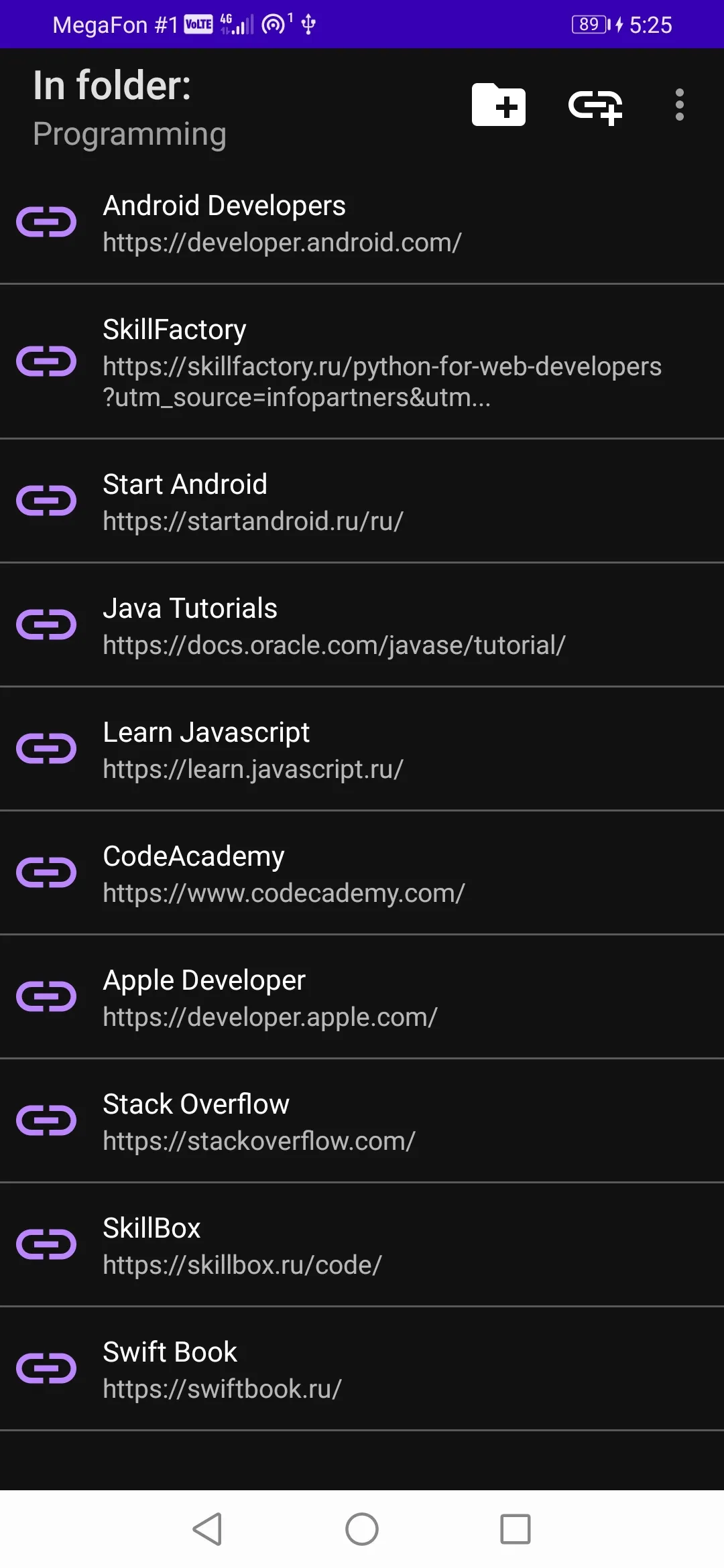Tap the https://stackoverflow.com/ URL
Viewport: 724px width, 1568px height.
pos(259,1141)
